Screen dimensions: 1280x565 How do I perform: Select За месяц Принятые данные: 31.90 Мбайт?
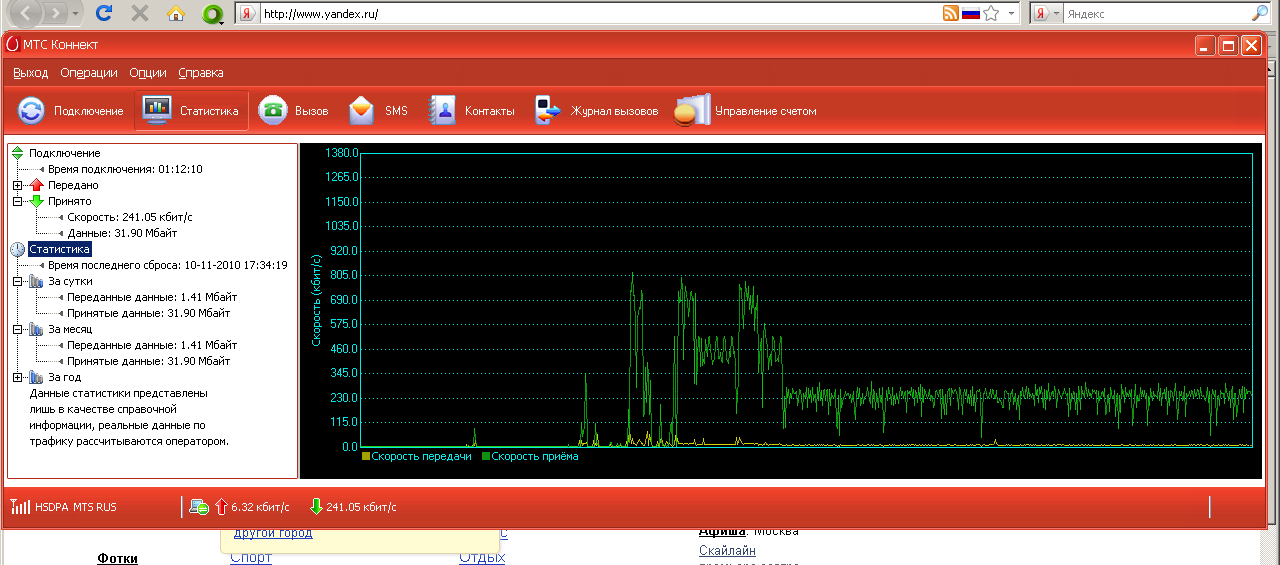click(148, 361)
